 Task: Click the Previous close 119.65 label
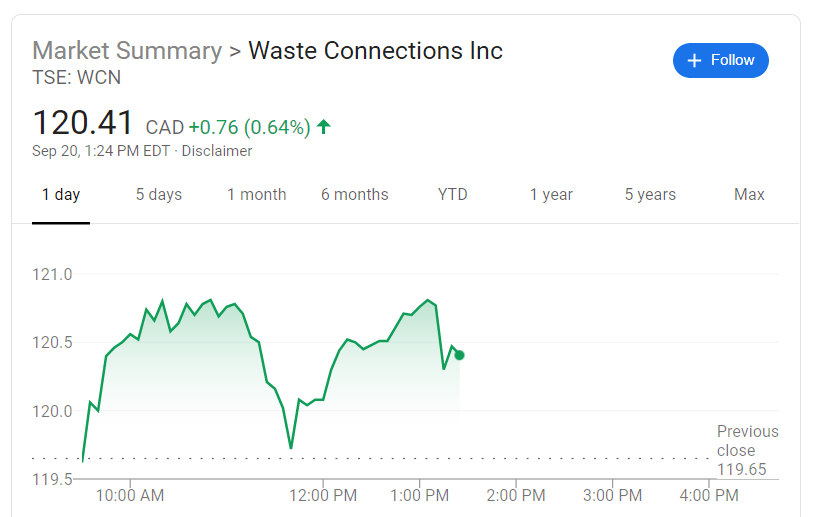pos(747,450)
